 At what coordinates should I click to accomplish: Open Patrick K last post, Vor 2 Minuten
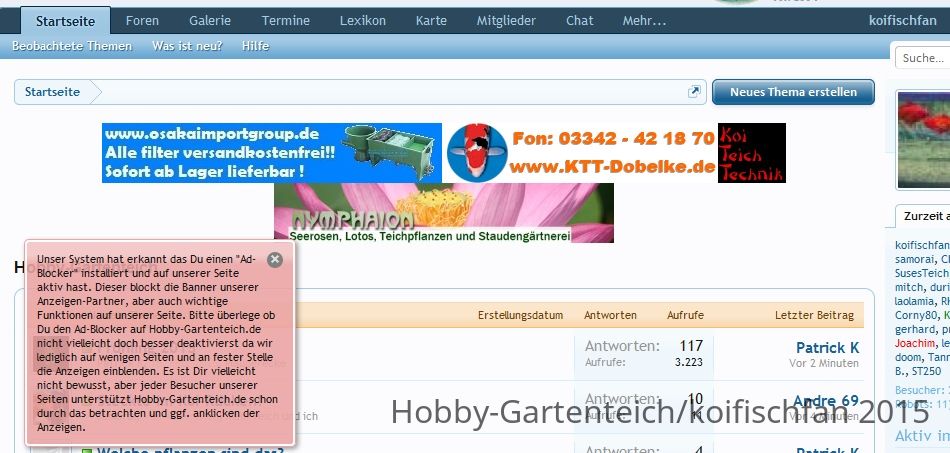click(x=827, y=348)
